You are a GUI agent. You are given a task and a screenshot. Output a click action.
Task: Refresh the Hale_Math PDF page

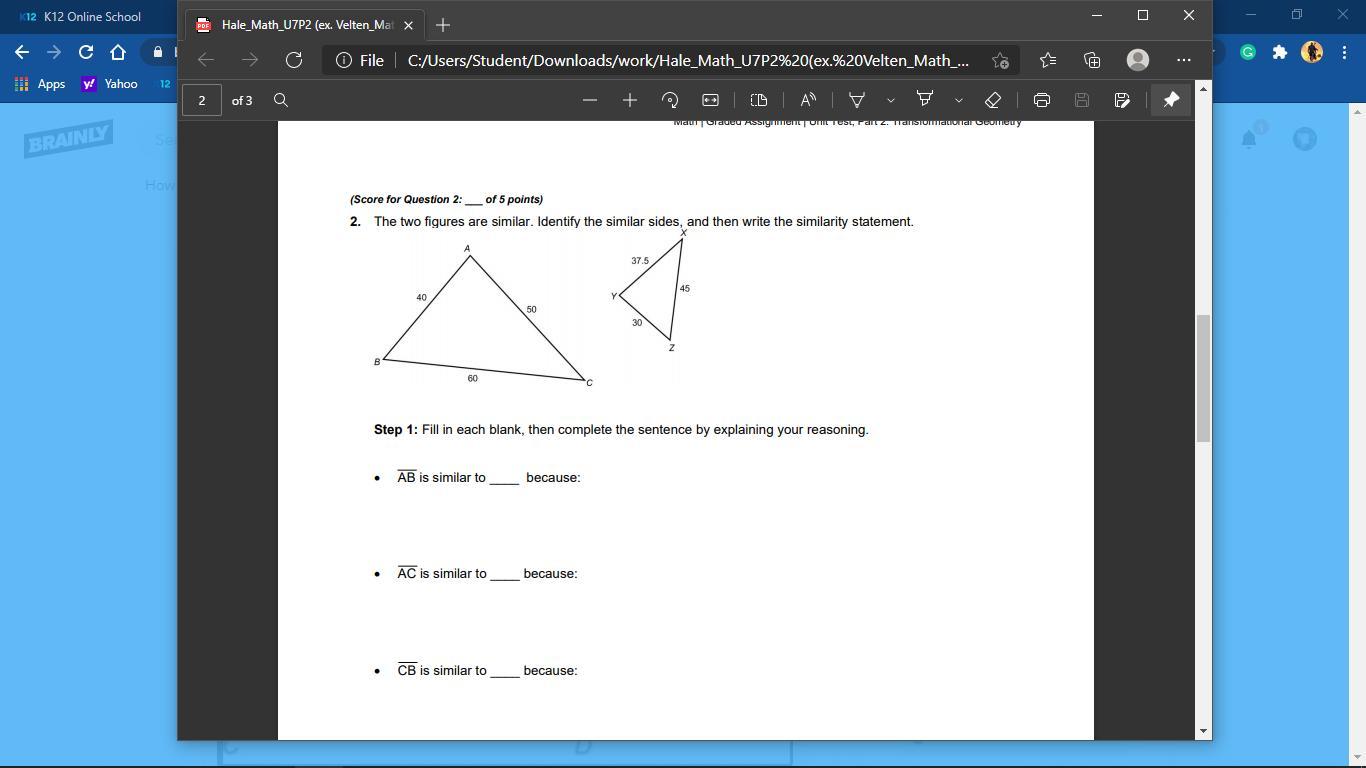(x=294, y=60)
